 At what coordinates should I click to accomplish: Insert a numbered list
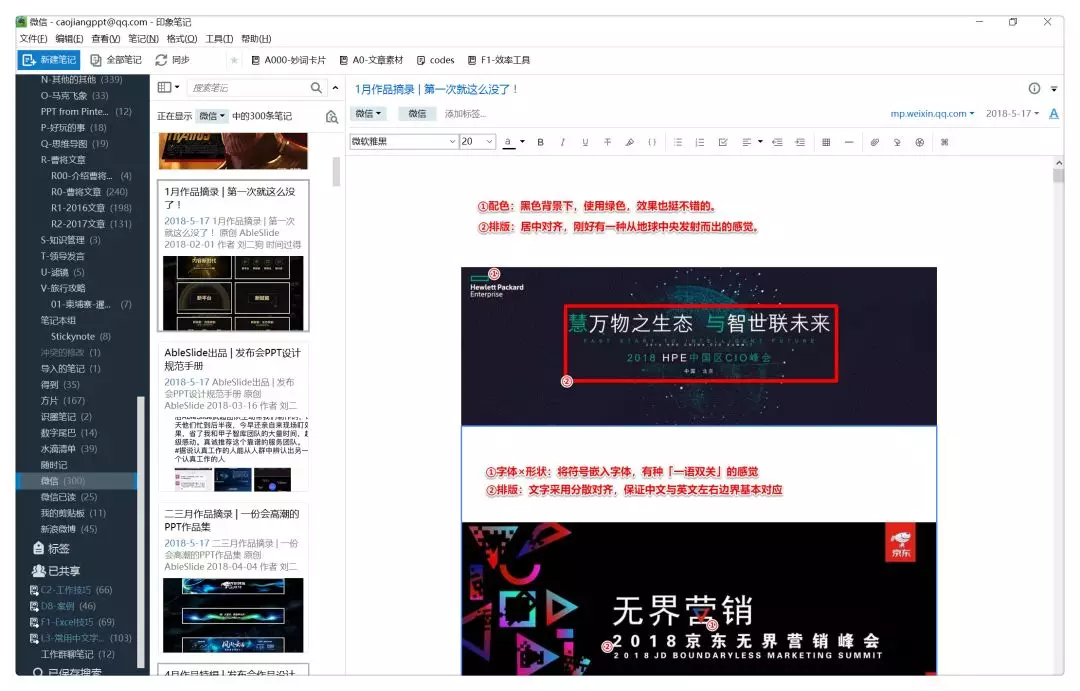700,142
